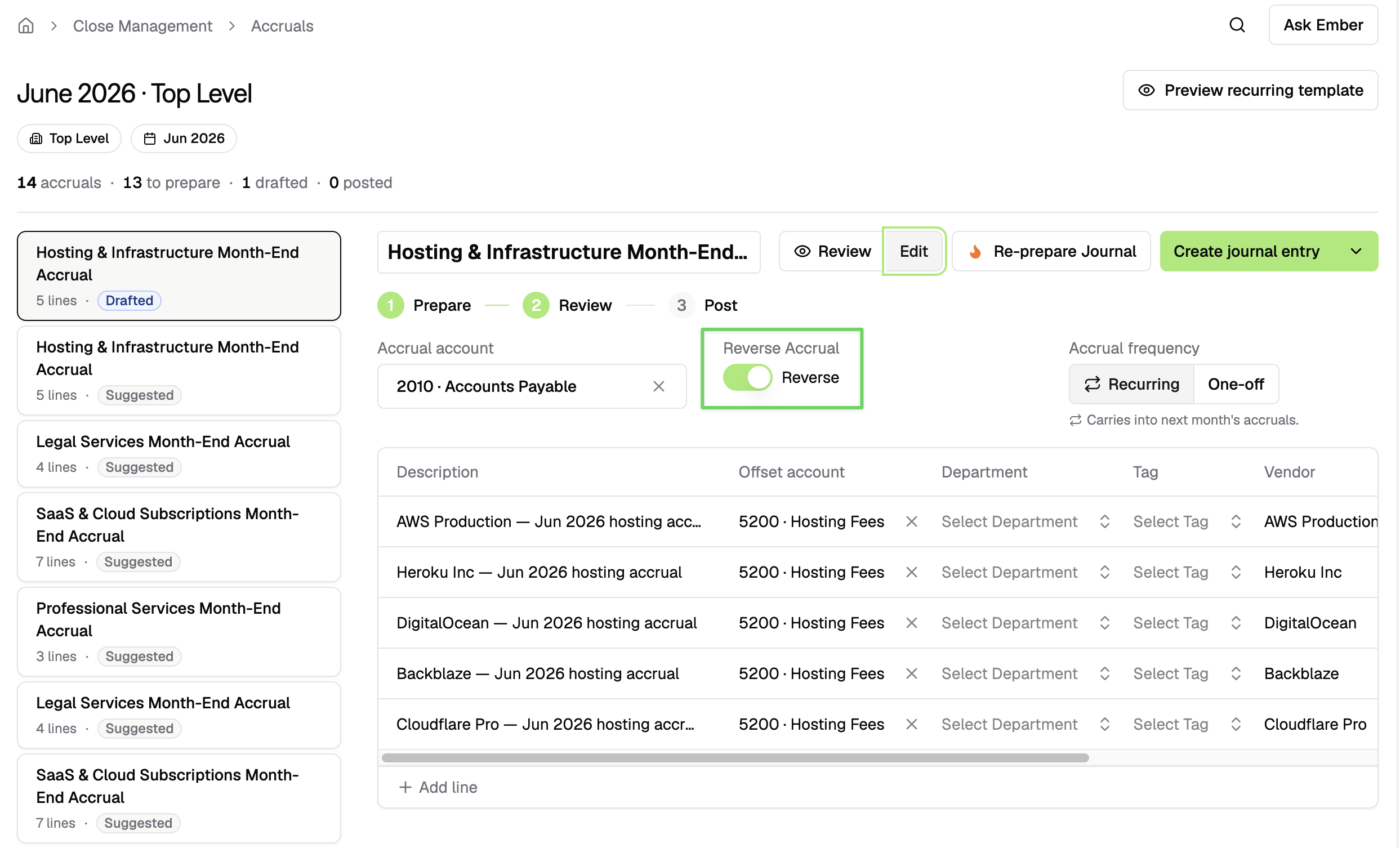The width and height of the screenshot is (1400, 848).
Task: Click the calendar icon in Jun 2026 chip
Action: 149,139
